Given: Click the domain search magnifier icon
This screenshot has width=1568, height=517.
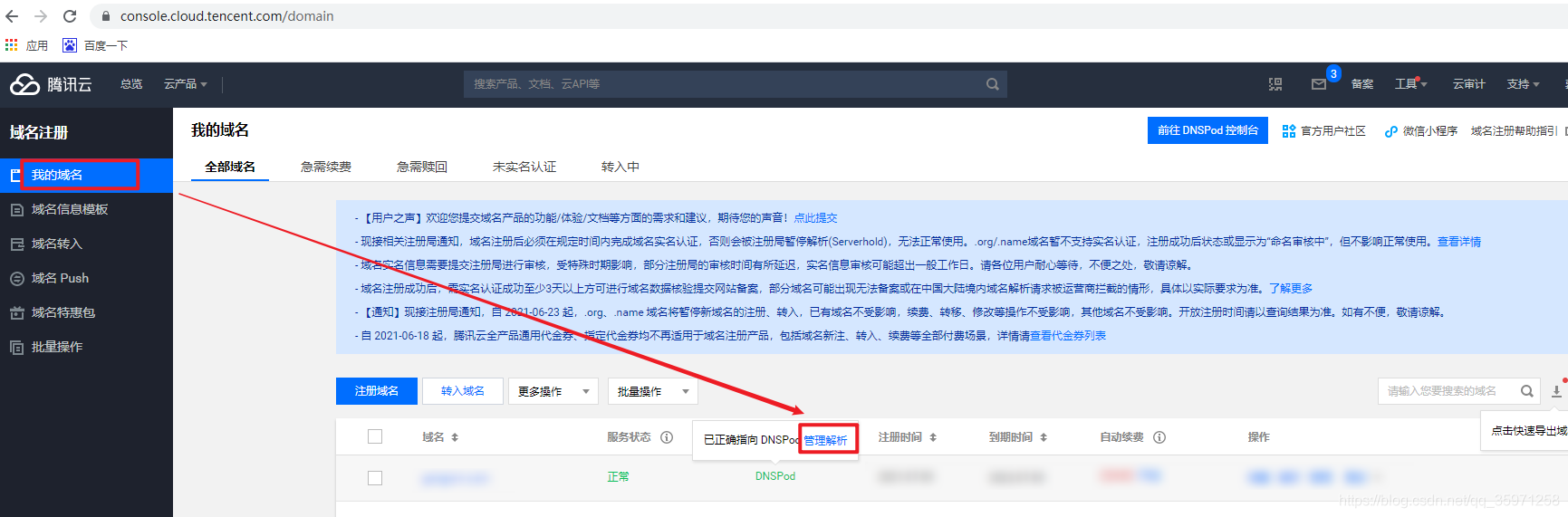Looking at the screenshot, I should [1527, 391].
